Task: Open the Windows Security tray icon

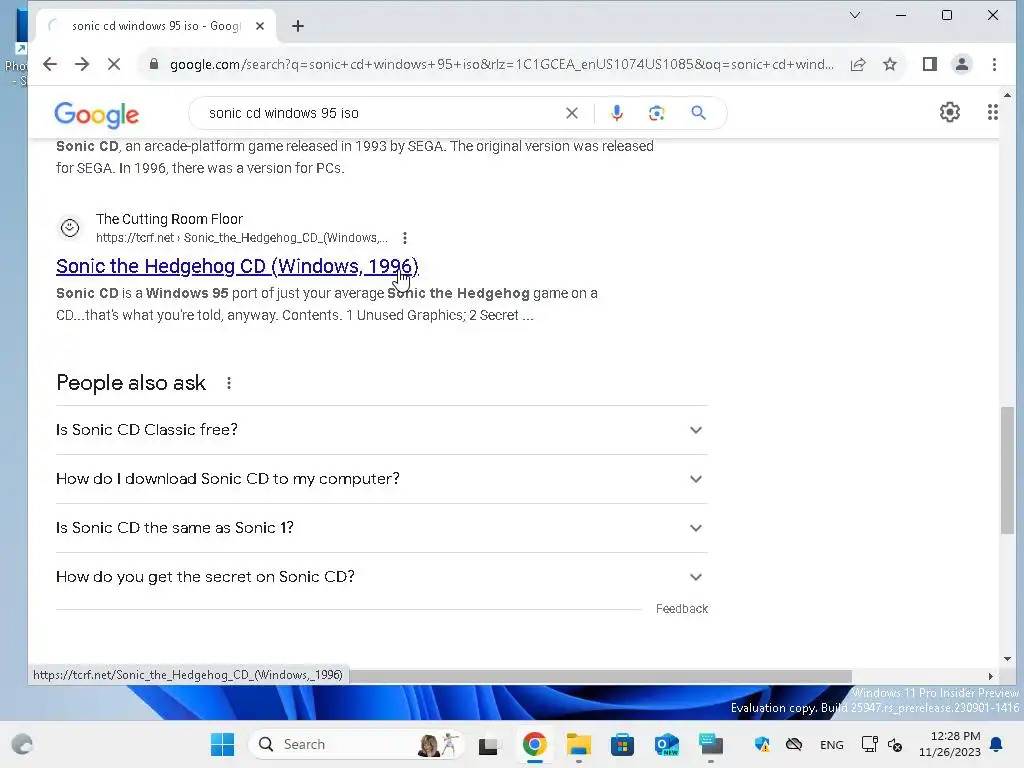Action: click(761, 744)
